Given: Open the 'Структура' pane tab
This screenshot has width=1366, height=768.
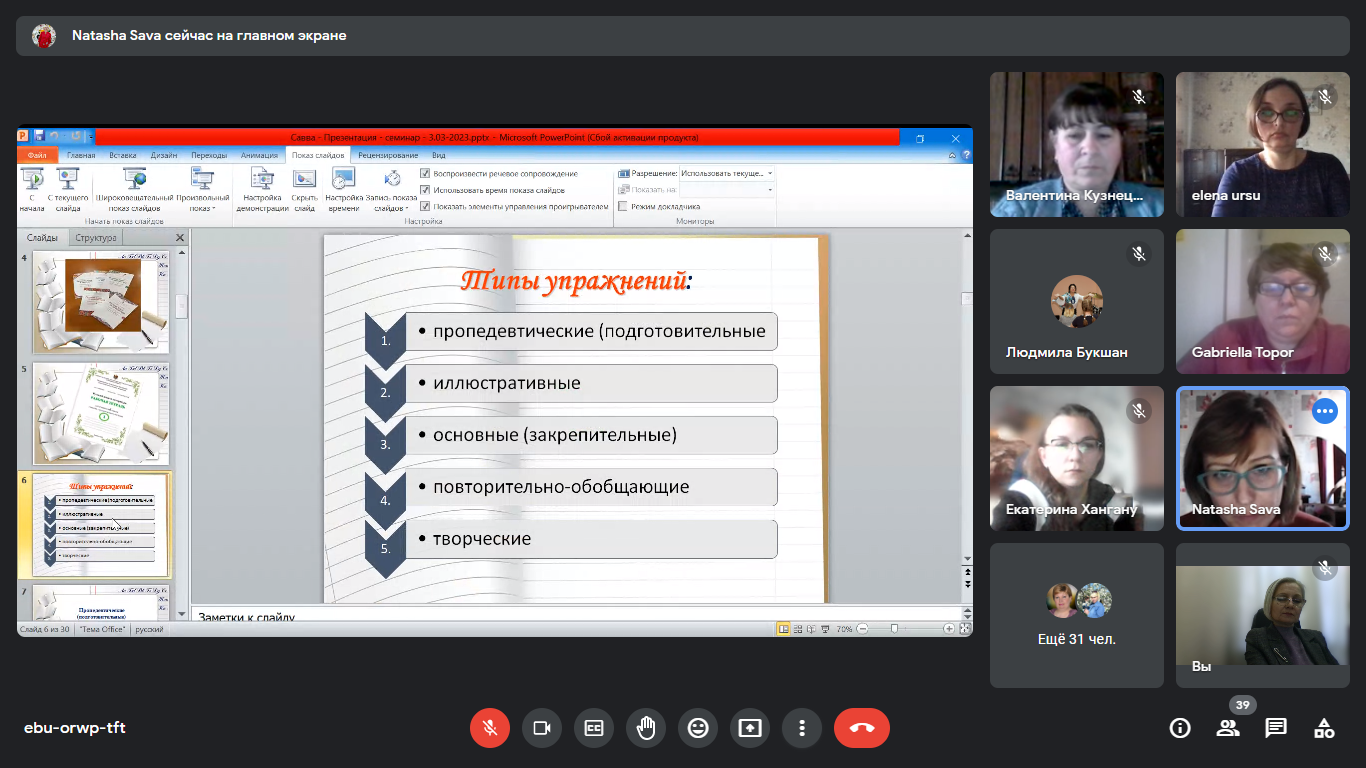Looking at the screenshot, I should 96,238.
